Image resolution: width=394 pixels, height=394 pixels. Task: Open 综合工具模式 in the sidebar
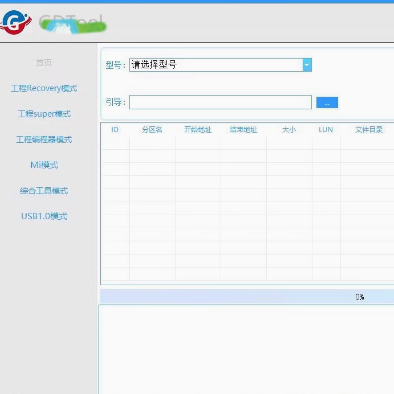tap(44, 191)
